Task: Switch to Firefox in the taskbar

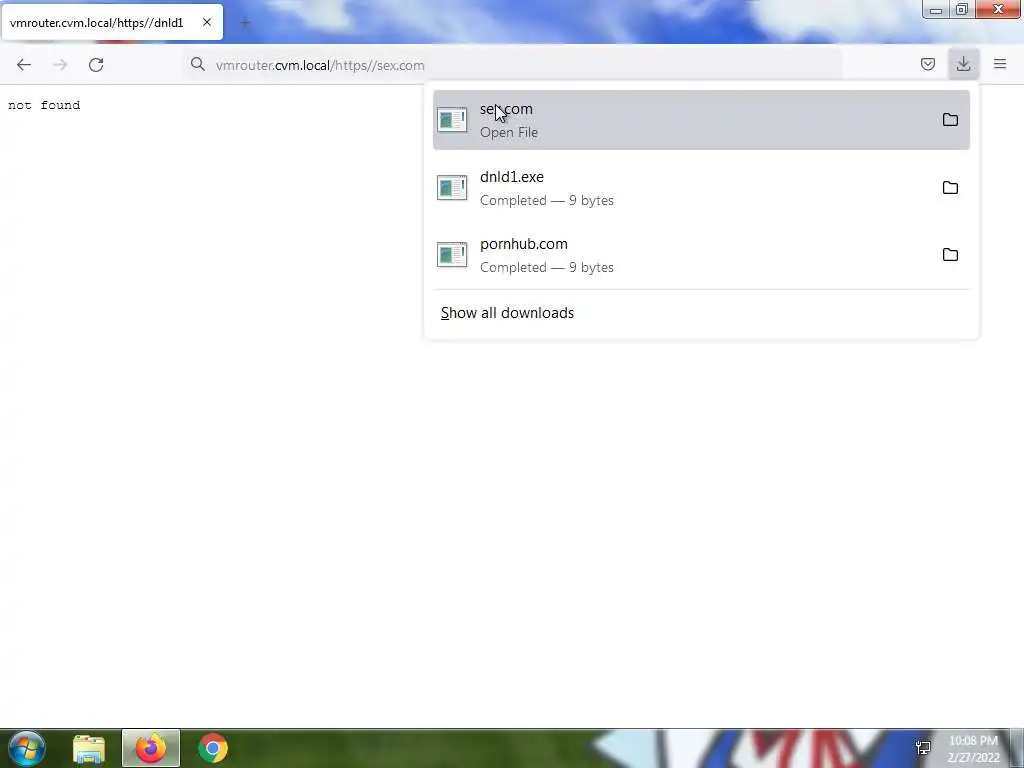Action: pos(151,748)
